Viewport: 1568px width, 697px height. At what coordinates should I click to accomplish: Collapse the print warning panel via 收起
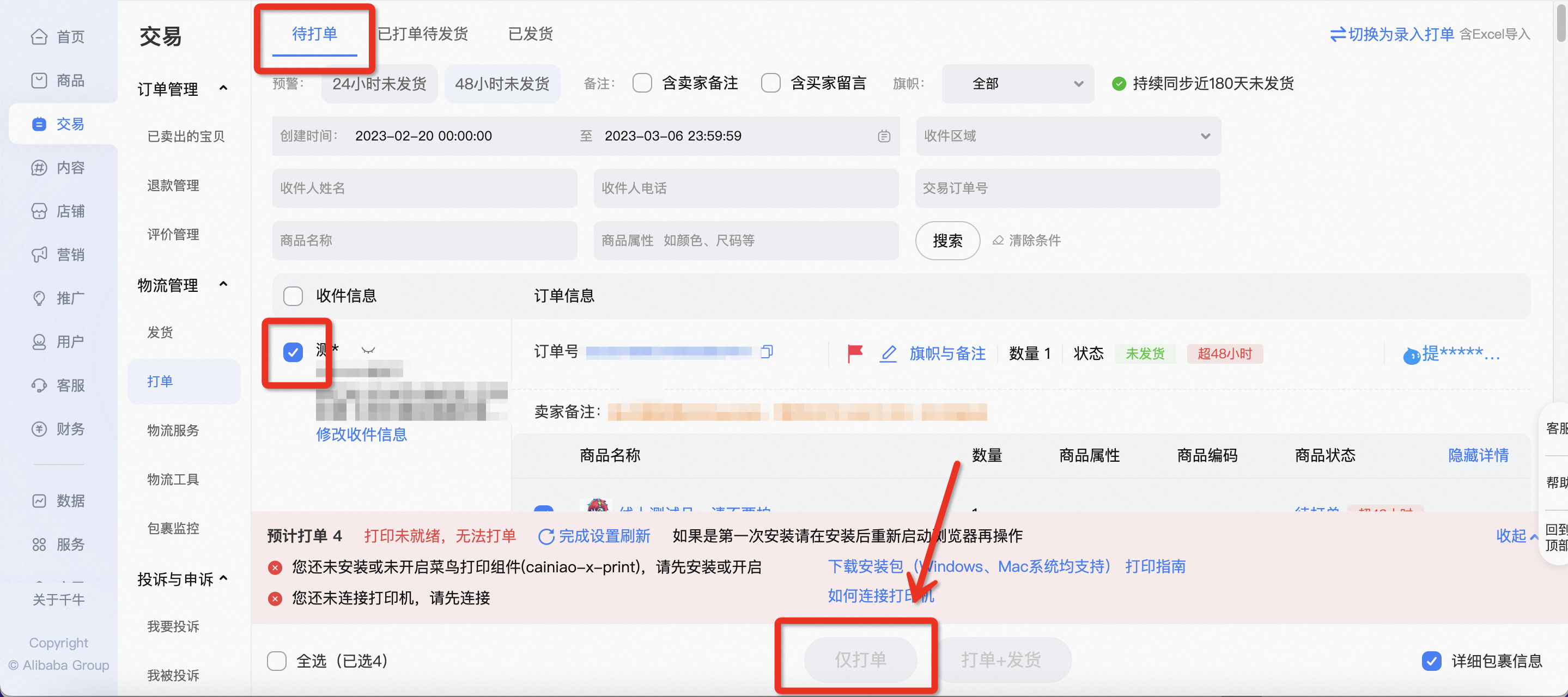[x=1516, y=536]
